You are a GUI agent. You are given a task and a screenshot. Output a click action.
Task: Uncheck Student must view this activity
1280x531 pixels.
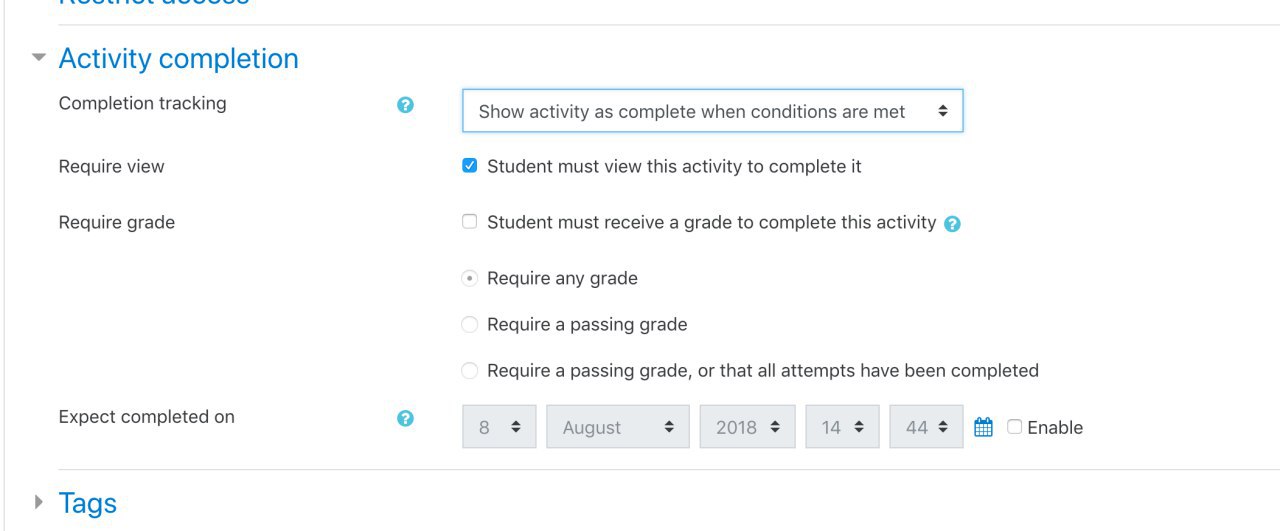click(470, 166)
